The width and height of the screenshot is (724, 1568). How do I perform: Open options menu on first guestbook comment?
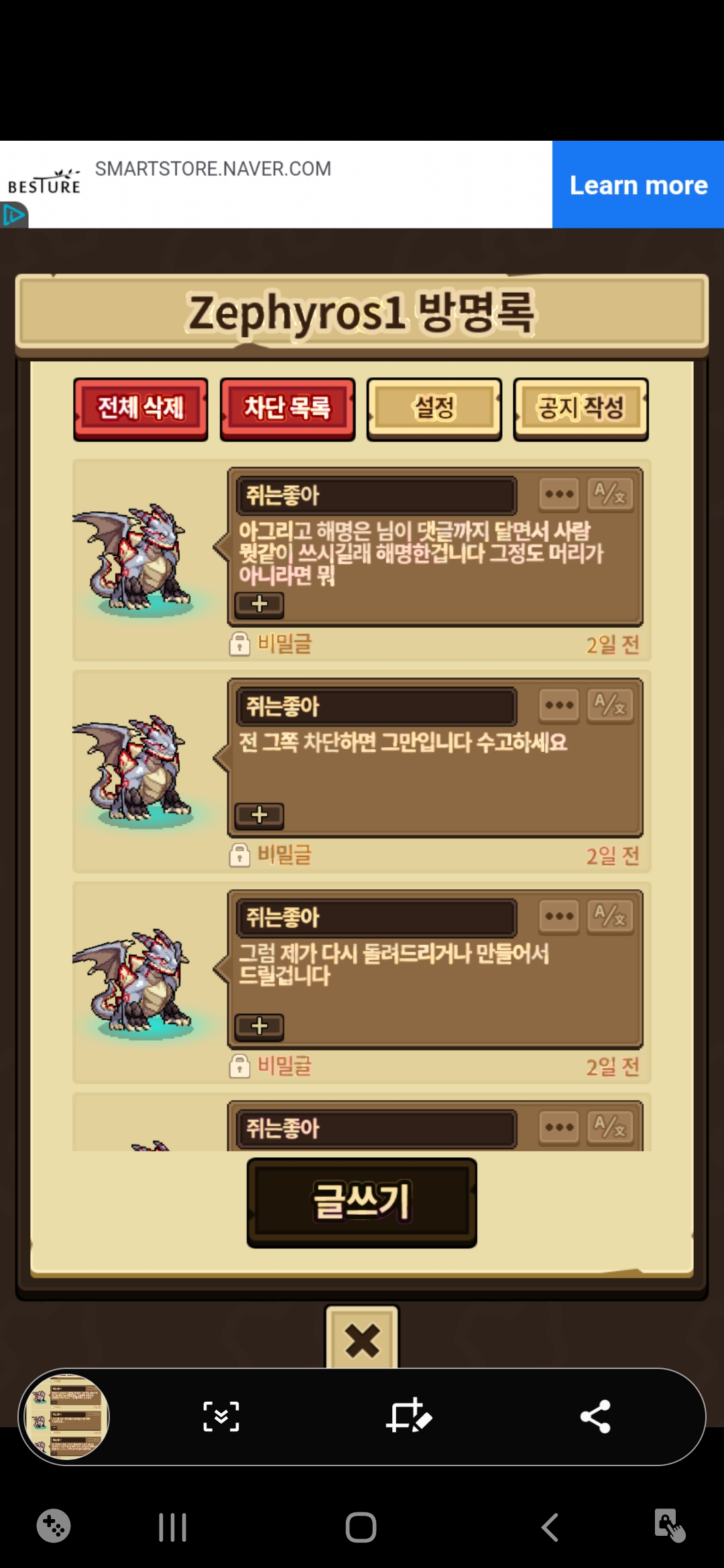point(559,495)
